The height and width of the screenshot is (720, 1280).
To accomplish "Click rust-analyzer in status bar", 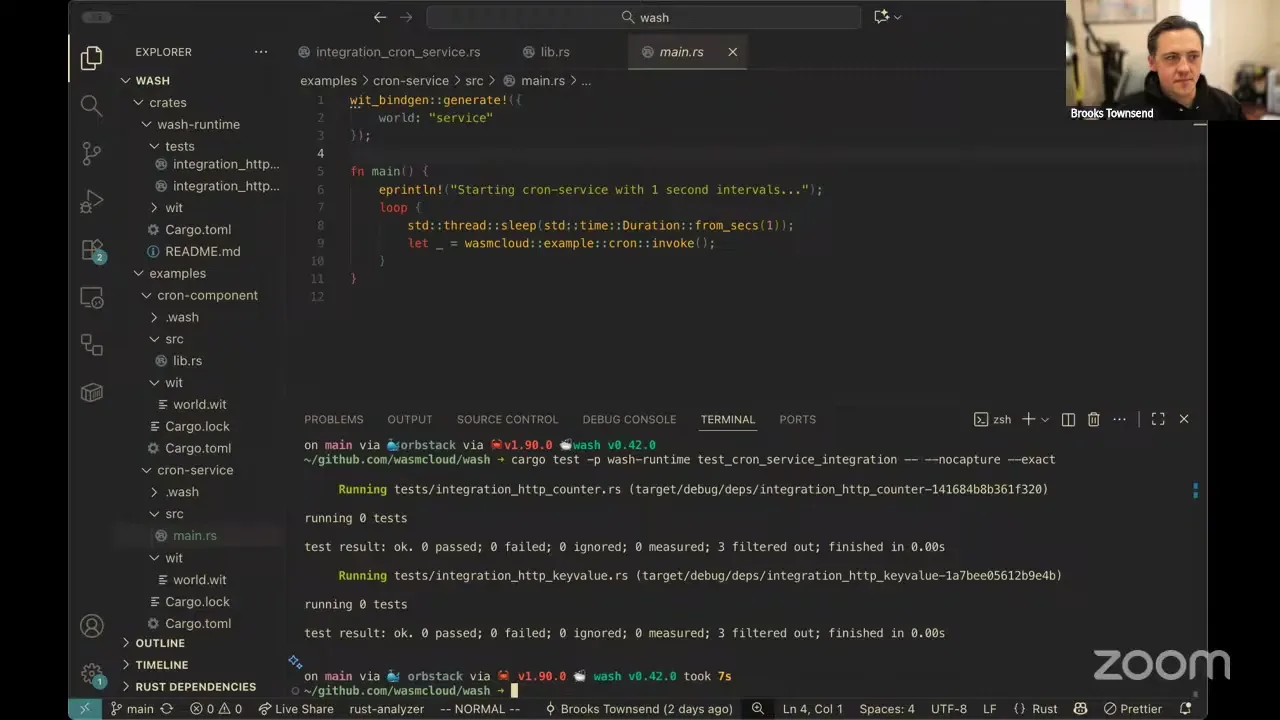I will 386,708.
